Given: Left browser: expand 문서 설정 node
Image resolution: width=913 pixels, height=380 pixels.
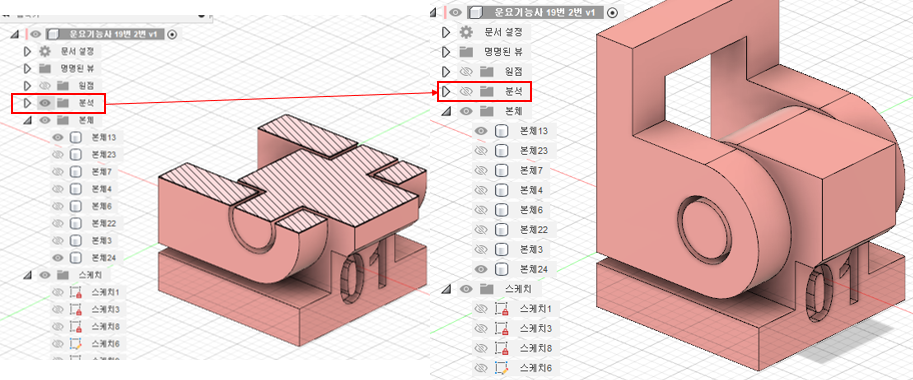Looking at the screenshot, I should 27,51.
